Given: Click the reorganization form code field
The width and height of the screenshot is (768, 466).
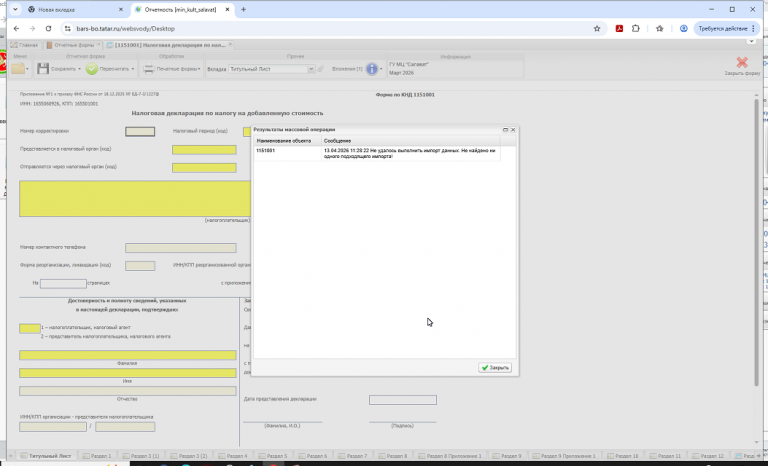Looking at the screenshot, I should 140,266.
